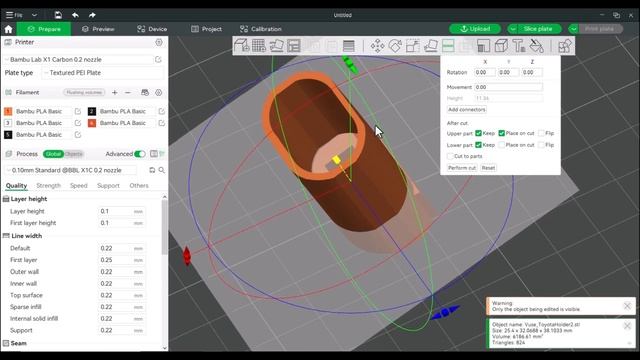
Task: Add a filament with plus icon
Action: click(x=115, y=93)
